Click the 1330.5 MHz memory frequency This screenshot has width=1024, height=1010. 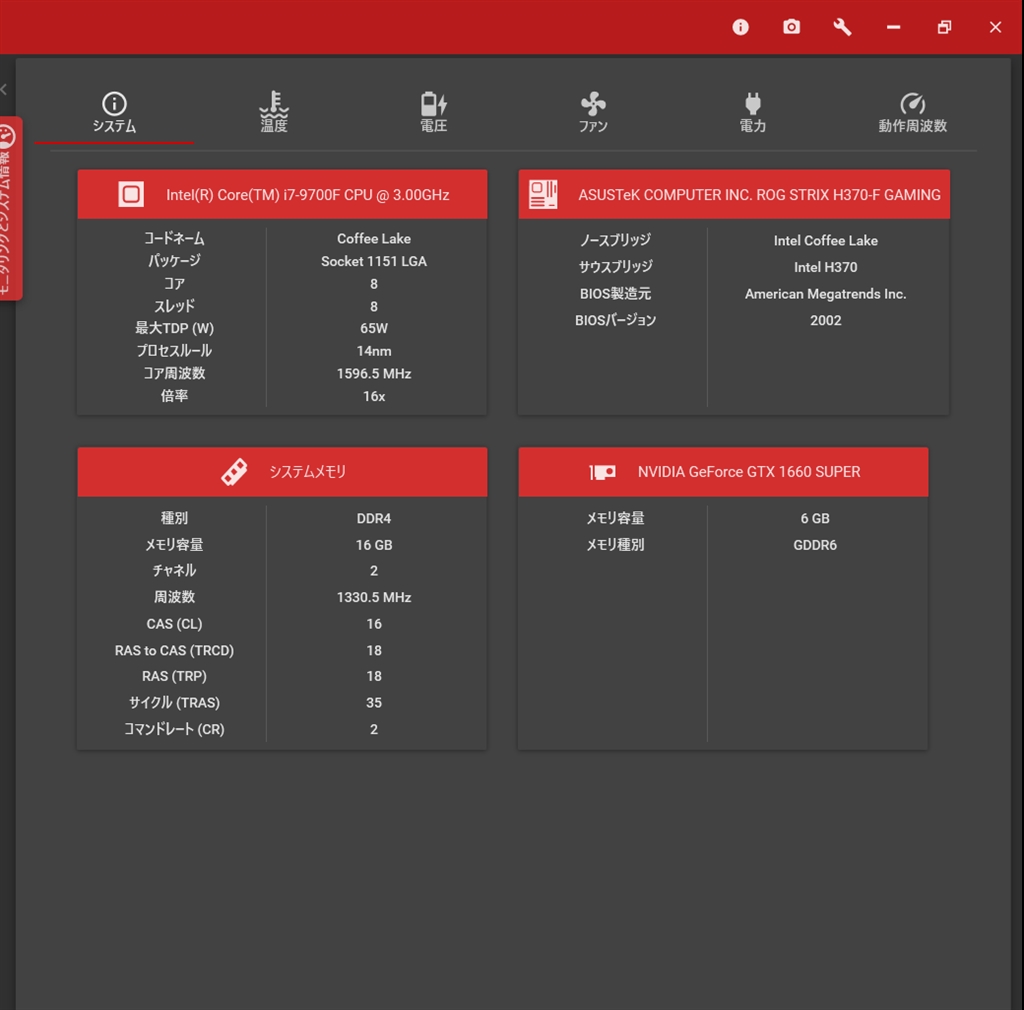click(x=374, y=597)
